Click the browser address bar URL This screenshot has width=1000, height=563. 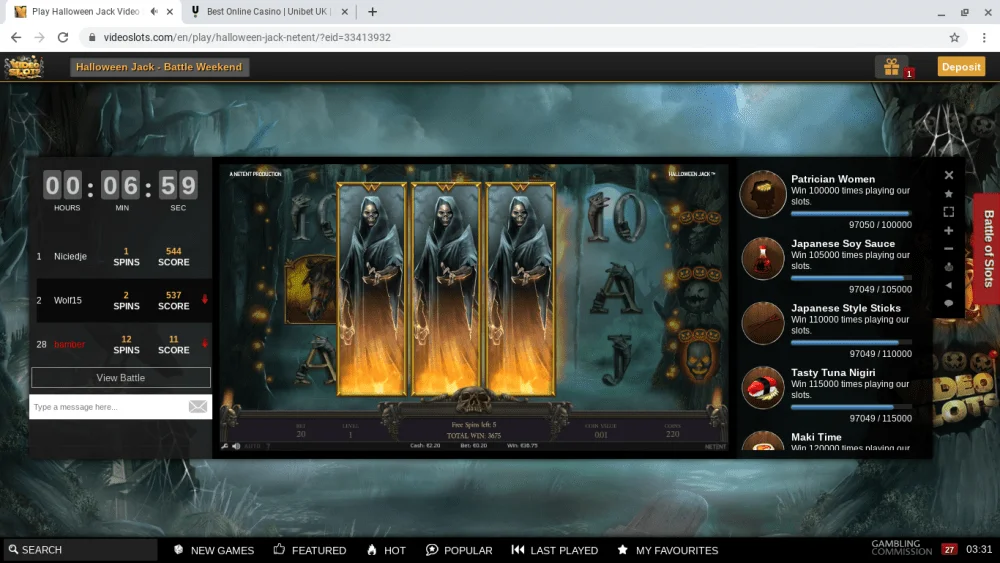pyautogui.click(x=247, y=38)
